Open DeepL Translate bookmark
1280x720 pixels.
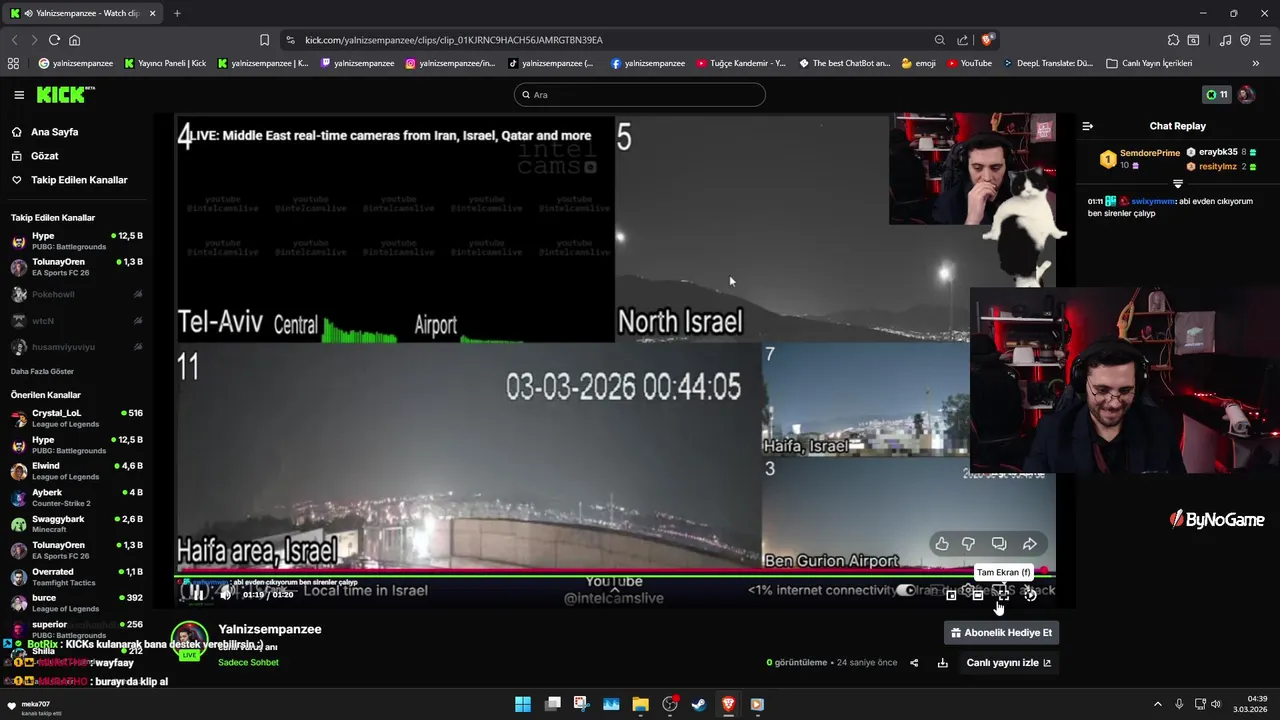coord(1048,63)
